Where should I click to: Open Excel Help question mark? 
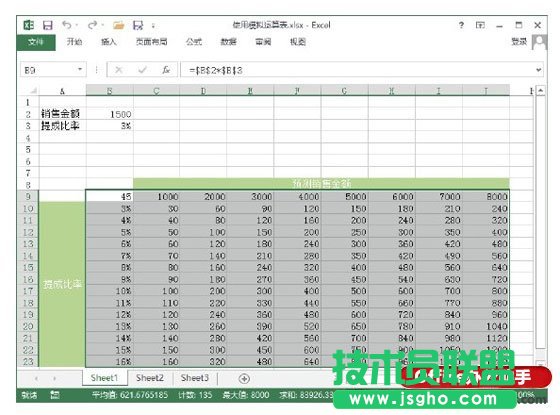tap(461, 25)
